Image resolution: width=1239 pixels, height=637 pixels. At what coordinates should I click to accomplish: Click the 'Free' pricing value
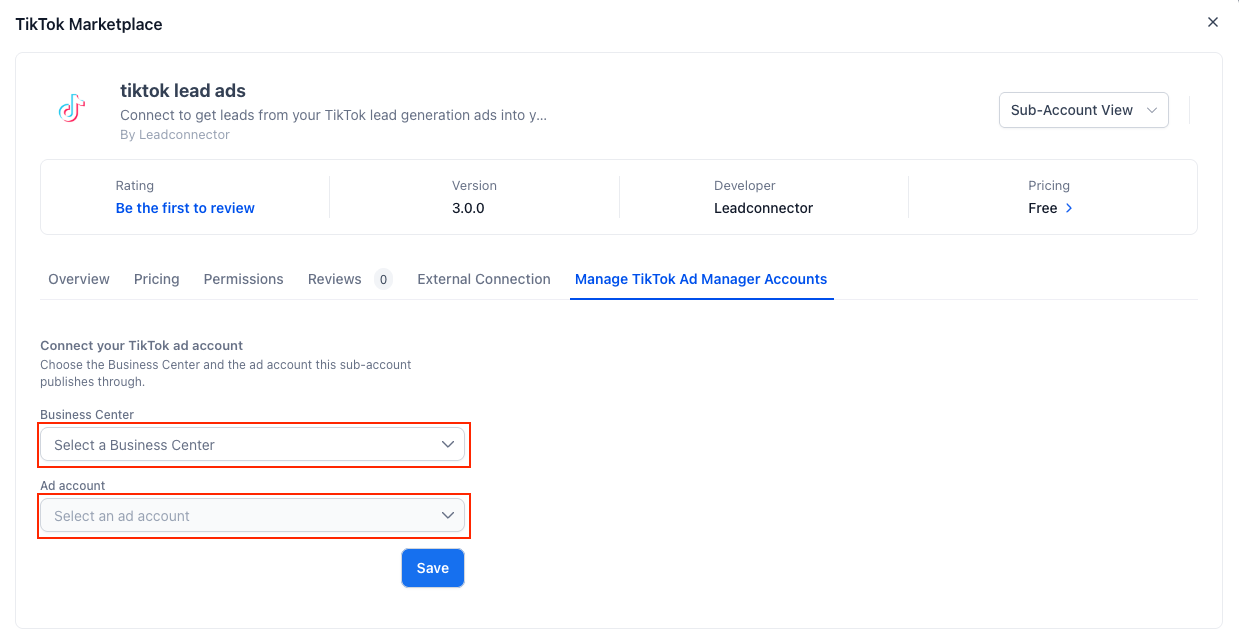tap(1043, 208)
